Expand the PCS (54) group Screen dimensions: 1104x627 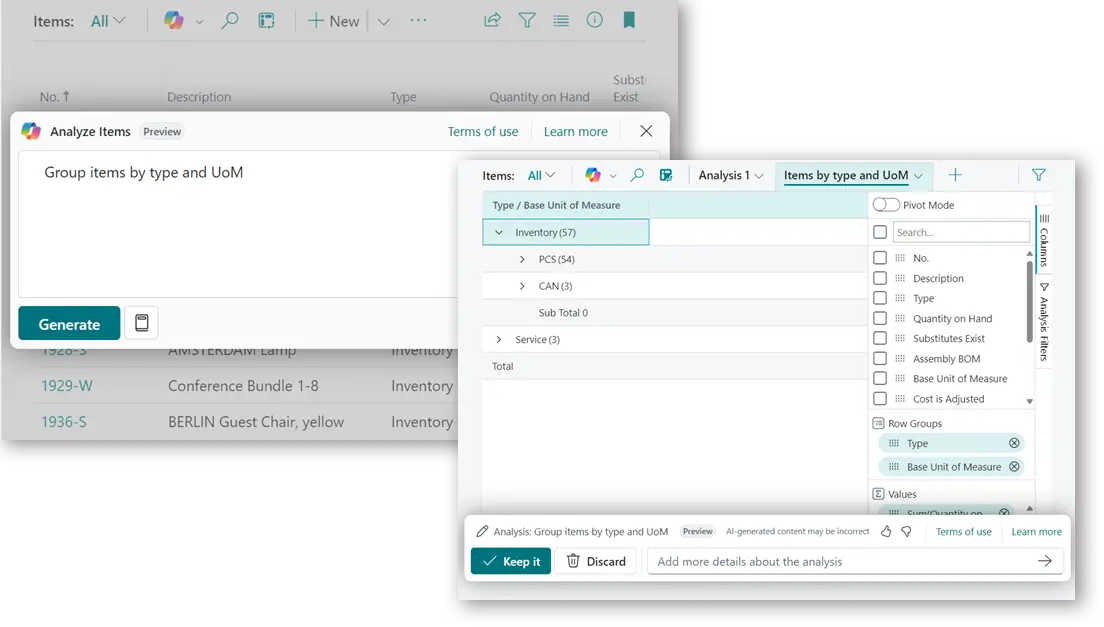522,259
